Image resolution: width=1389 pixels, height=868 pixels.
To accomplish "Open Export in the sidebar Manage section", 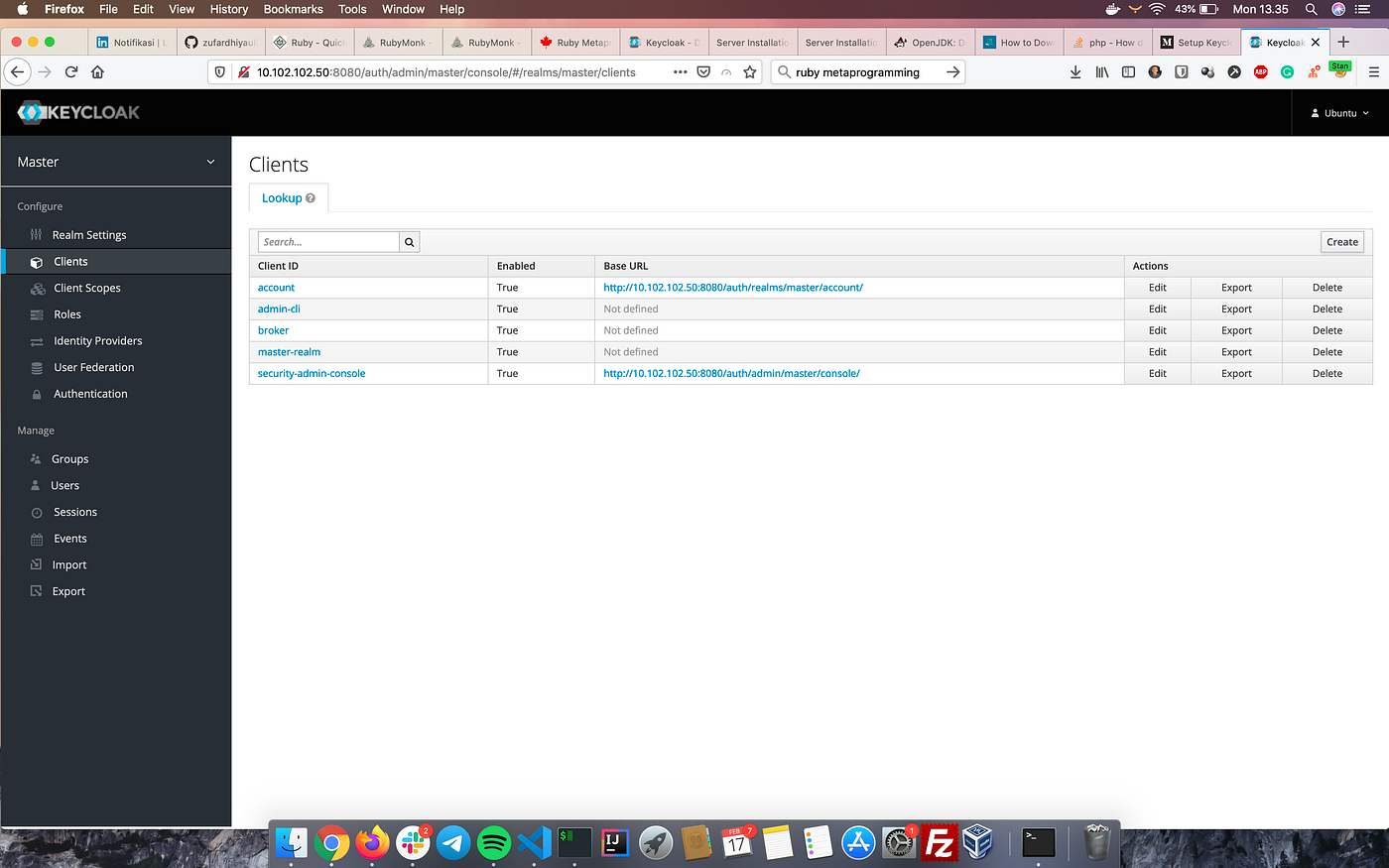I will tap(68, 591).
